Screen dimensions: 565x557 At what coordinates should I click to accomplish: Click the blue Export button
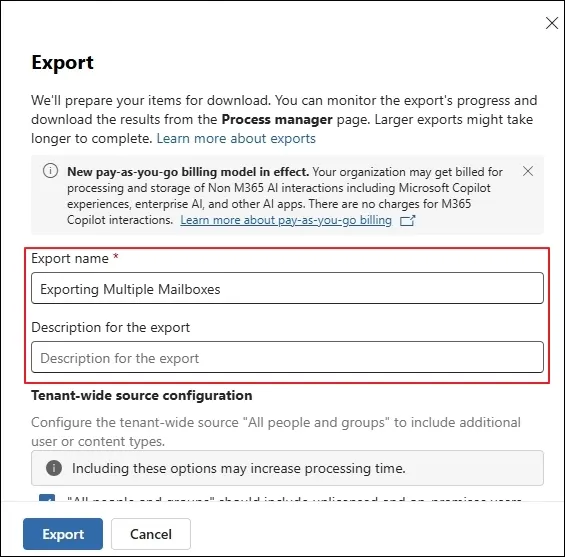[63, 534]
